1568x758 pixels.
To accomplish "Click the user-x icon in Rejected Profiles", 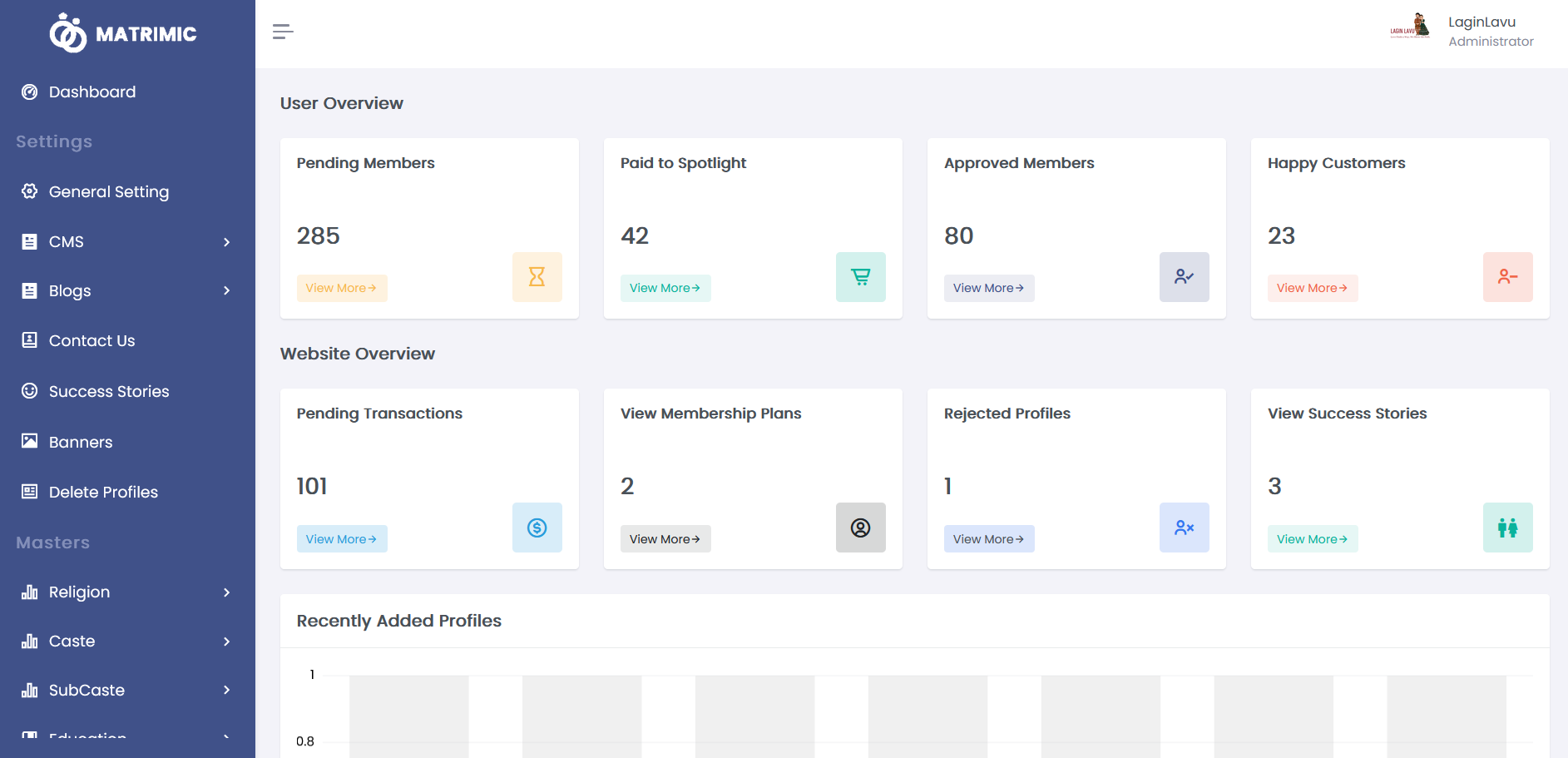I will 1184,528.
